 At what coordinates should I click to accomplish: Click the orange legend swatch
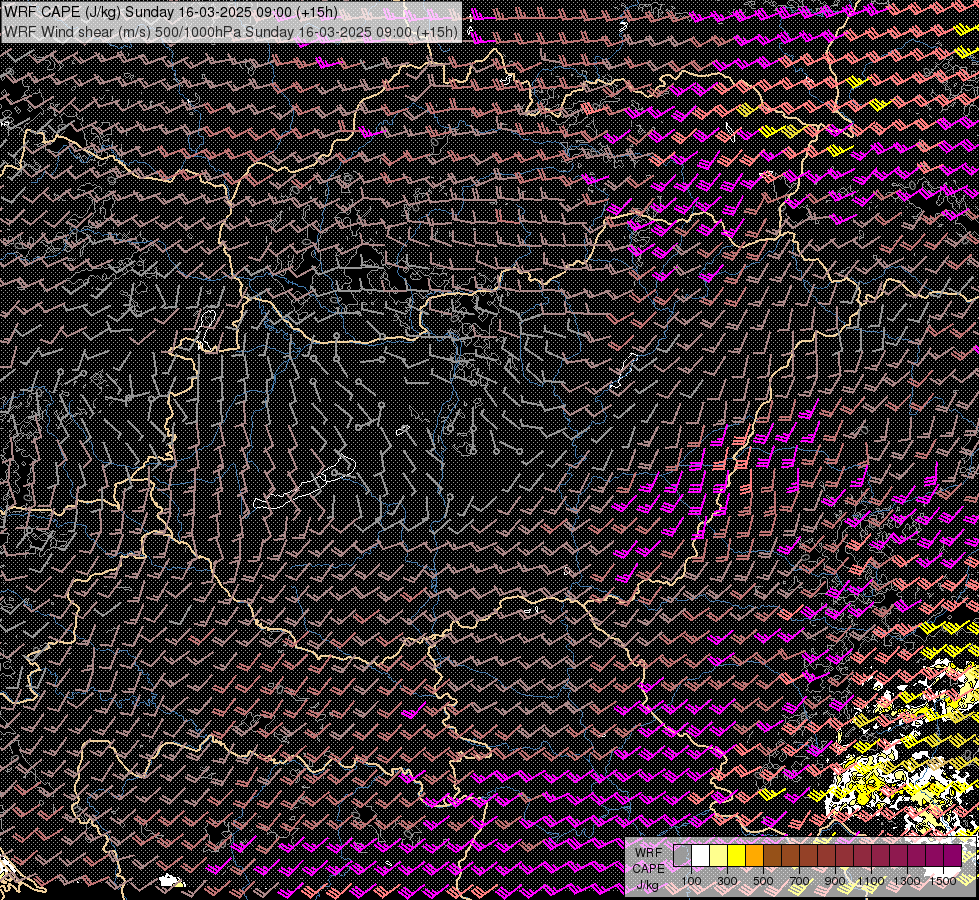point(754,856)
